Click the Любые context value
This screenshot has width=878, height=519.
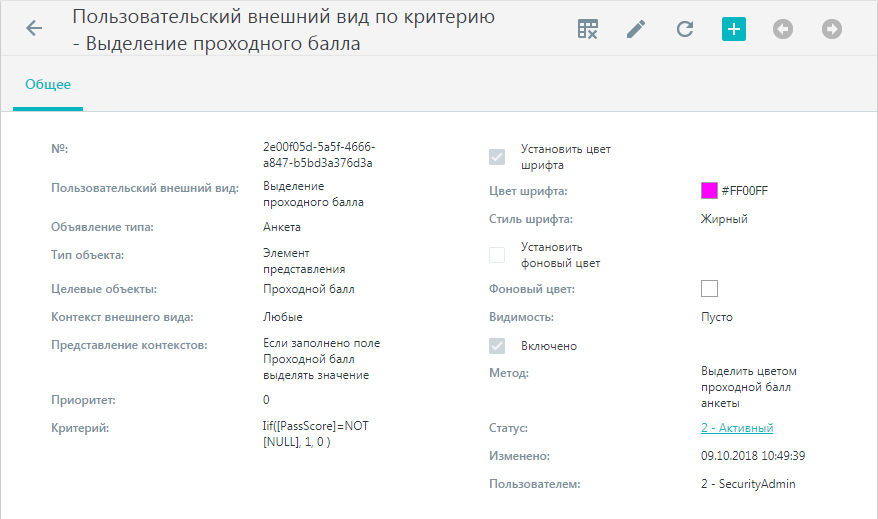(x=283, y=317)
